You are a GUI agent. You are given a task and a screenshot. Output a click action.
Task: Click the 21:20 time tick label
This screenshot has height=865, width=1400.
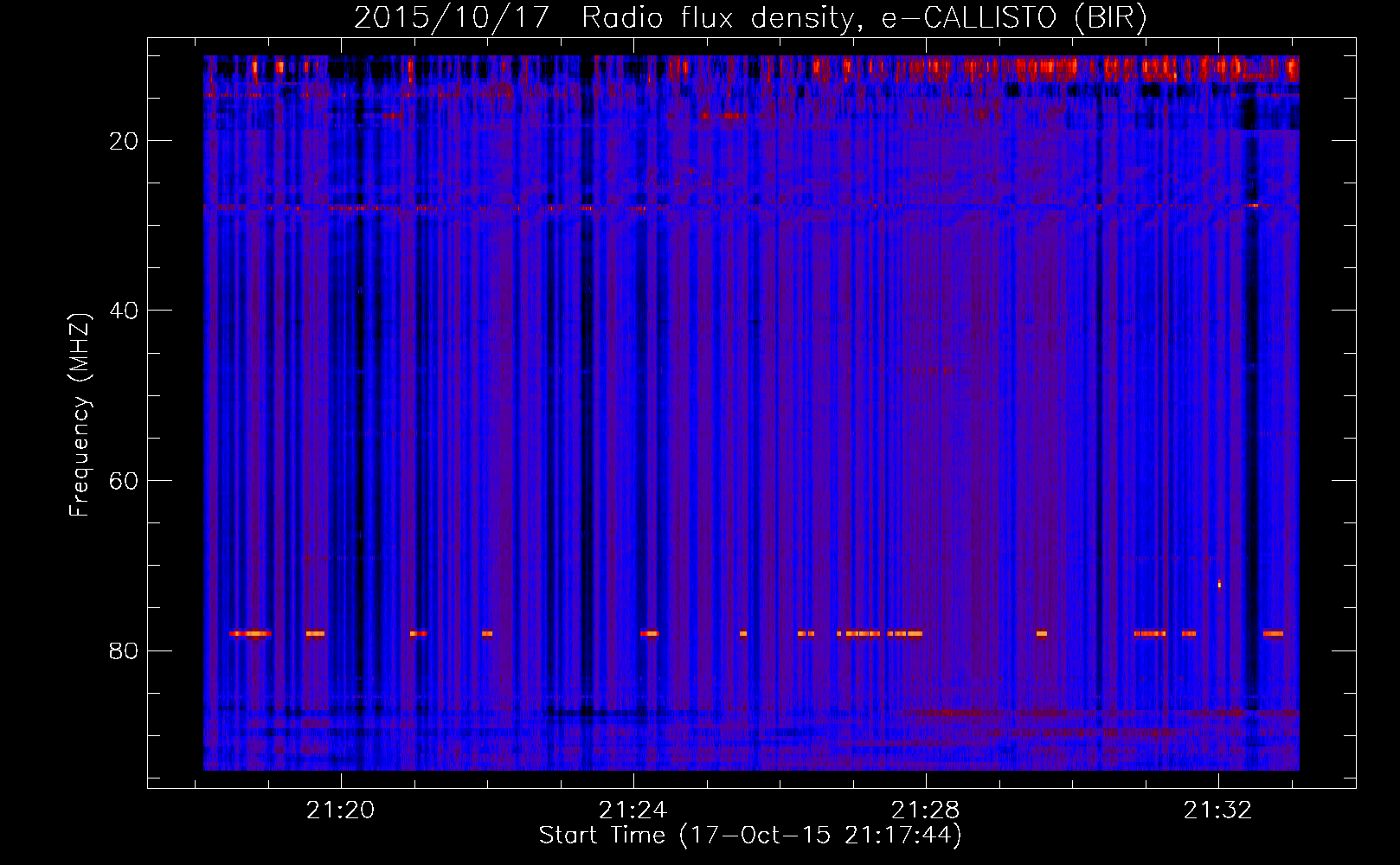point(340,810)
